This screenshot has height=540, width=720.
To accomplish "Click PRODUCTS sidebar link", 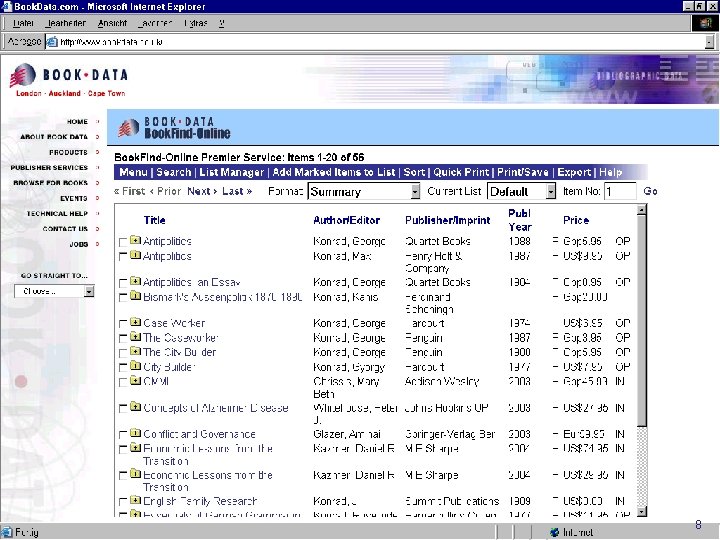I will [68, 152].
